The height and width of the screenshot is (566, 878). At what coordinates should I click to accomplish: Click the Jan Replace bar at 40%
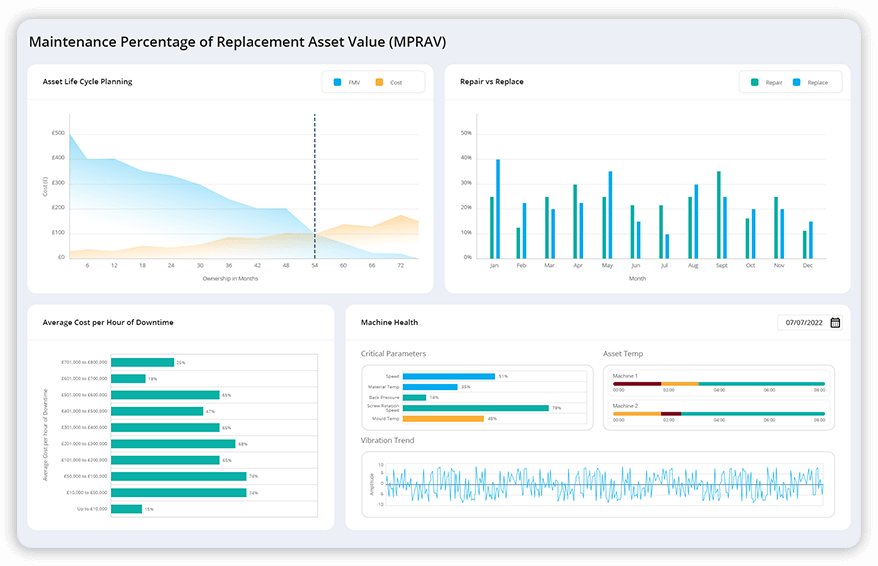coord(498,209)
